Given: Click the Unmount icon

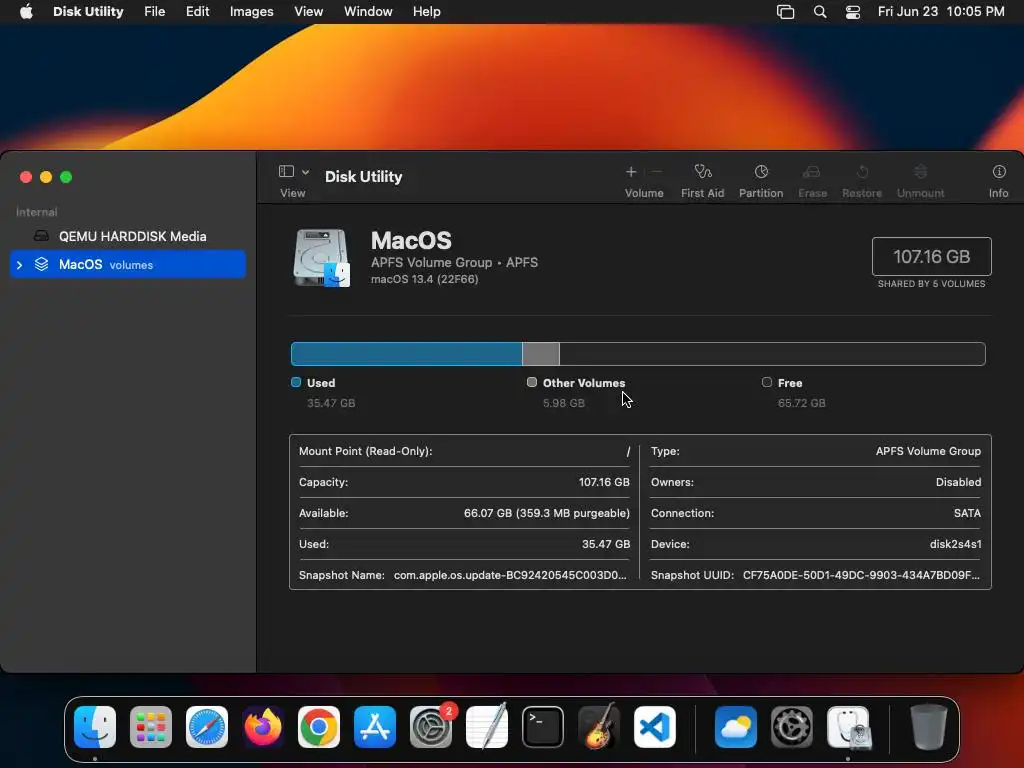Looking at the screenshot, I should [x=920, y=172].
